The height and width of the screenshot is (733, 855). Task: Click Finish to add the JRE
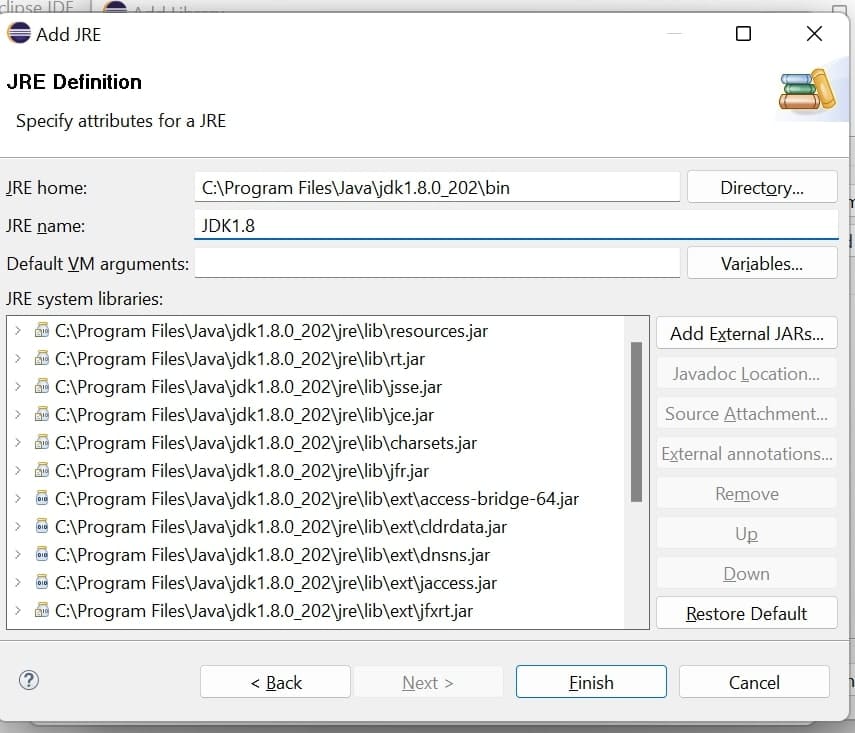pyautogui.click(x=590, y=682)
